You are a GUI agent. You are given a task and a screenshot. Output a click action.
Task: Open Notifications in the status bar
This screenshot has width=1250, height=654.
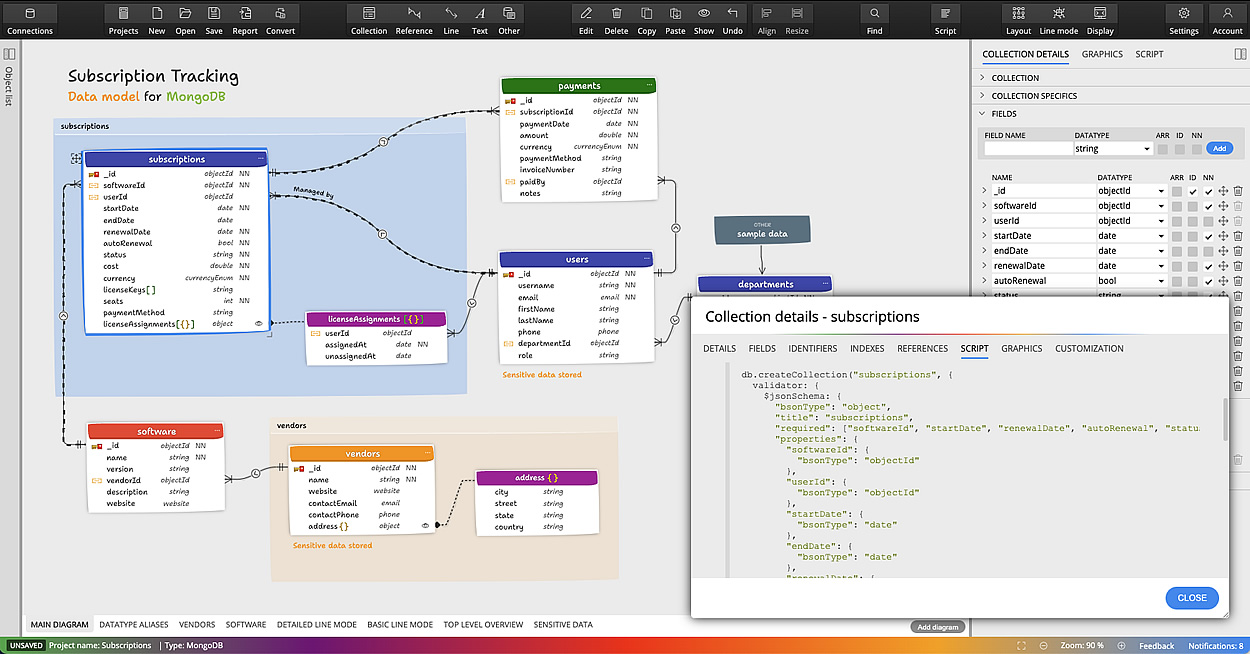click(1216, 646)
